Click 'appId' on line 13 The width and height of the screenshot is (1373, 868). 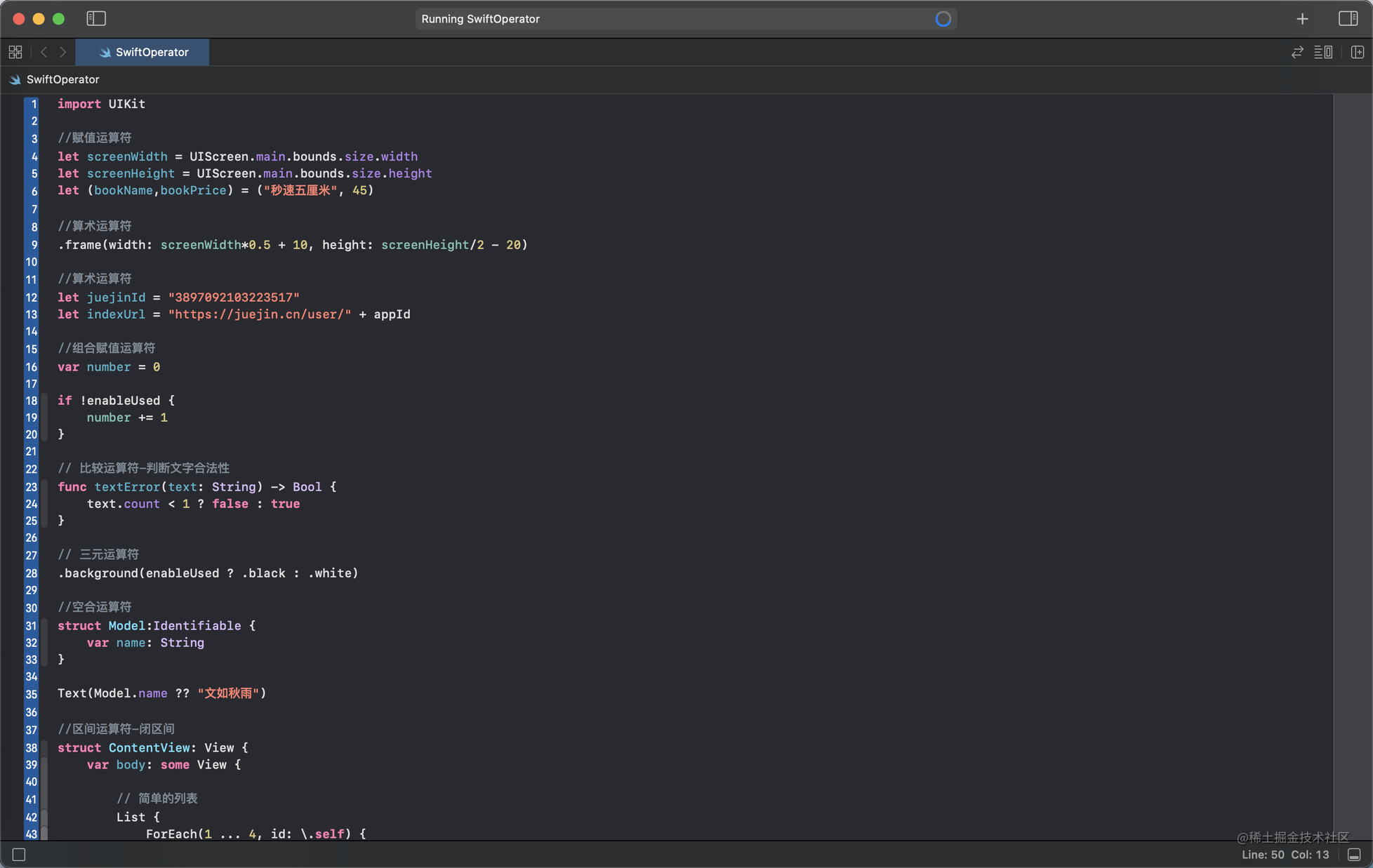point(392,314)
